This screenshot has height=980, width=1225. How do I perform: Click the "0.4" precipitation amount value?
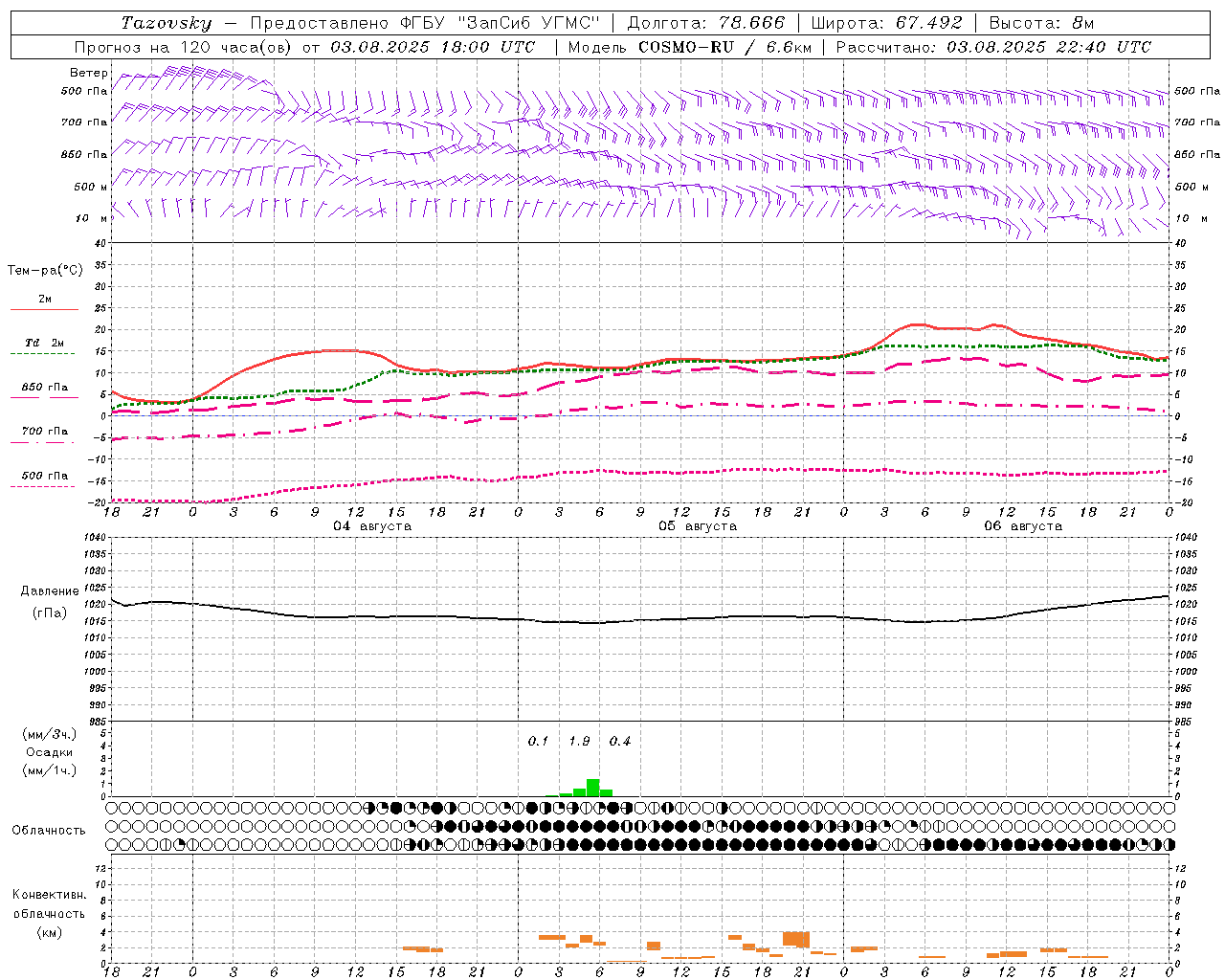tap(620, 741)
